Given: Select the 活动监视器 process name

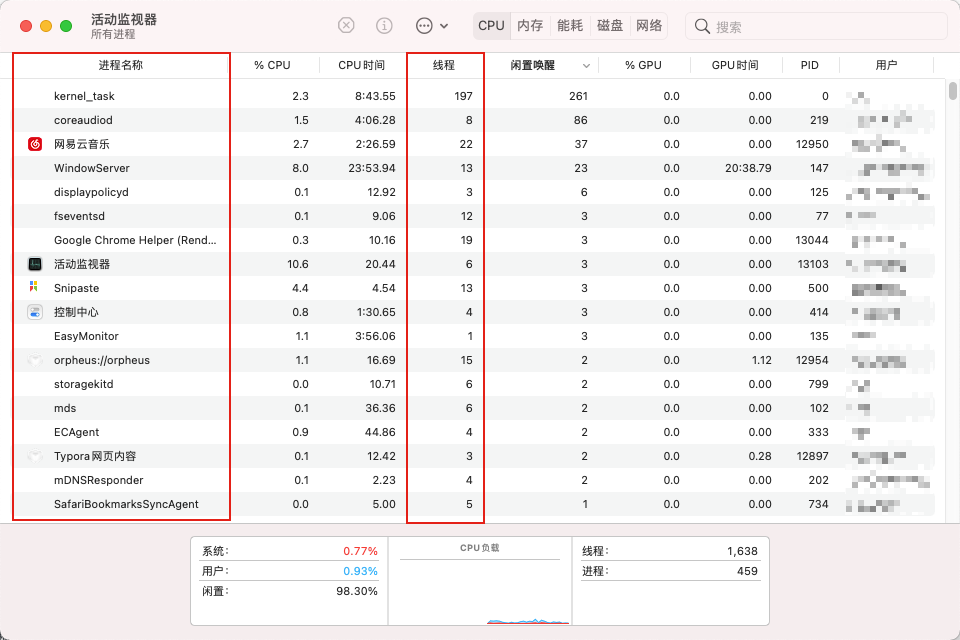Looking at the screenshot, I should pos(81,264).
